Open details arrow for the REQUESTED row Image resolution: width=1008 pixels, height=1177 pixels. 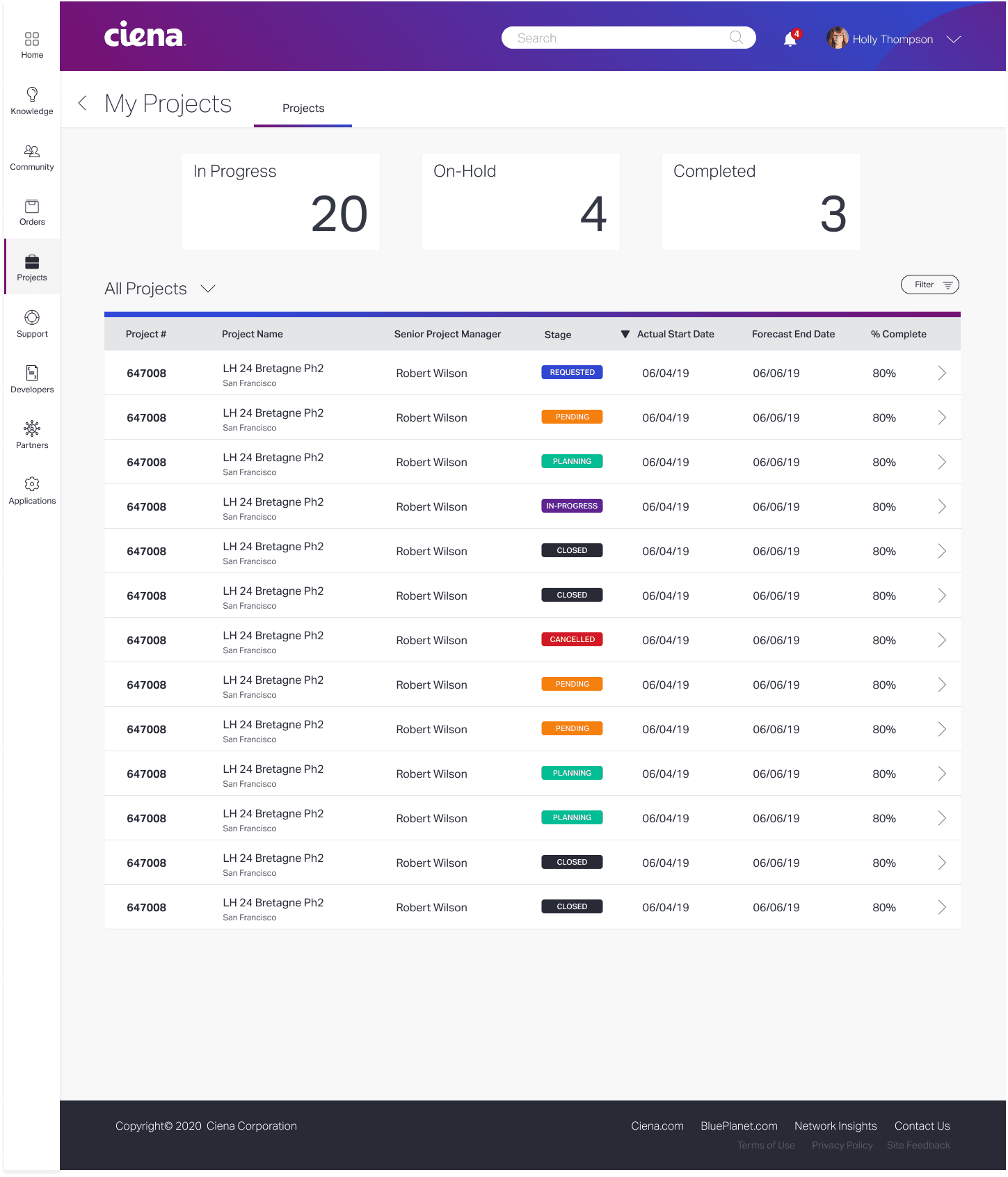(x=942, y=373)
